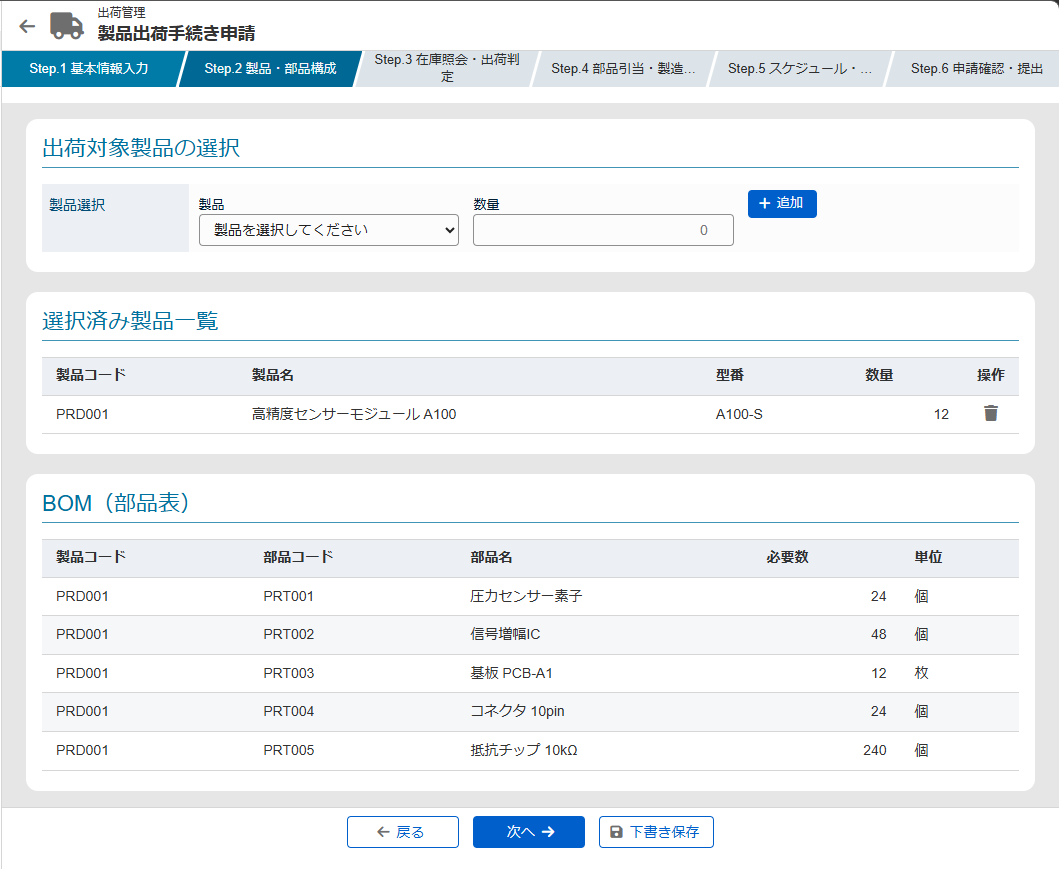1059x869 pixels.
Task: Click the 操作 column header
Action: point(991,375)
